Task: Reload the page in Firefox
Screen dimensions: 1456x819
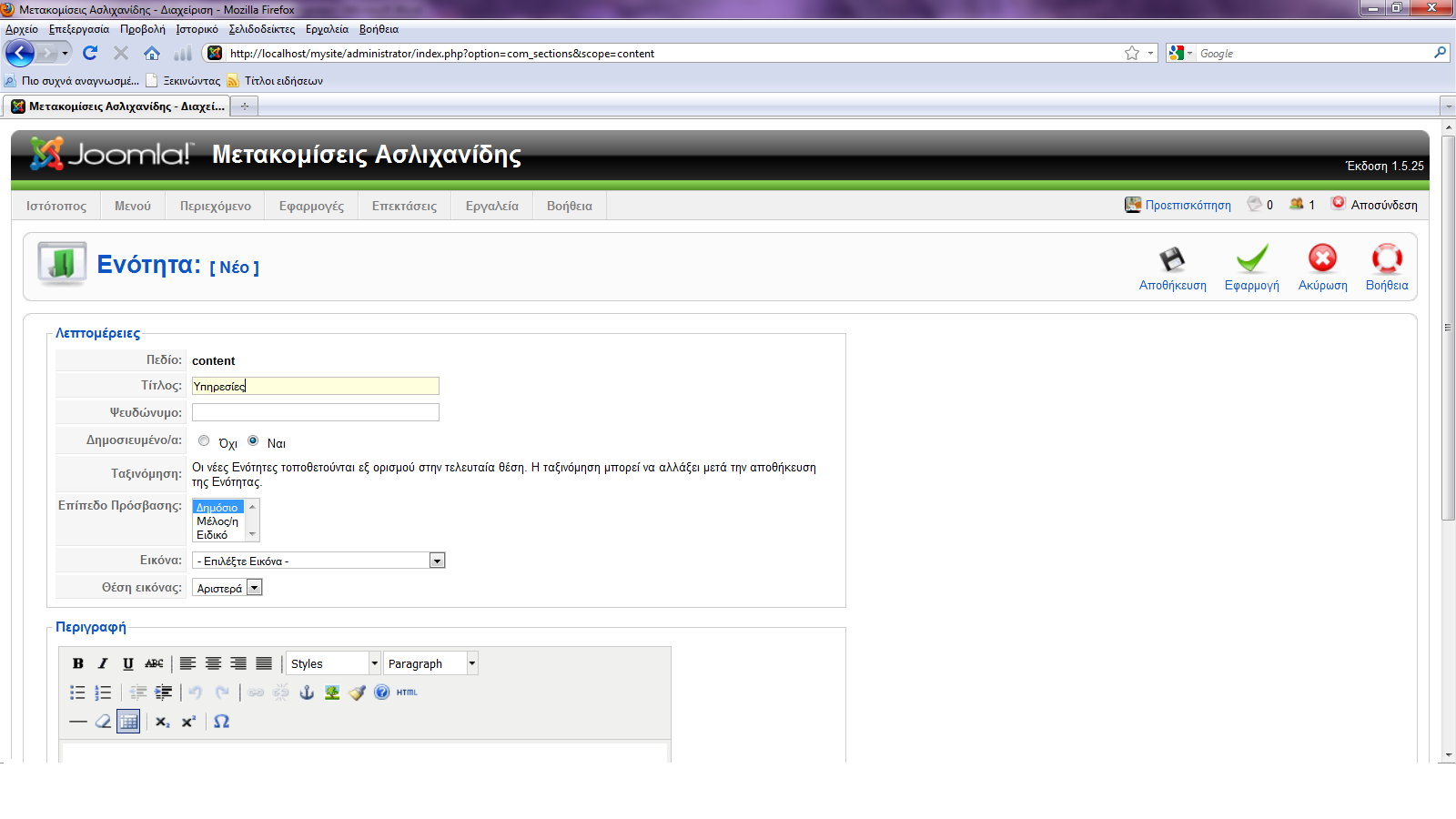Action: 89,54
